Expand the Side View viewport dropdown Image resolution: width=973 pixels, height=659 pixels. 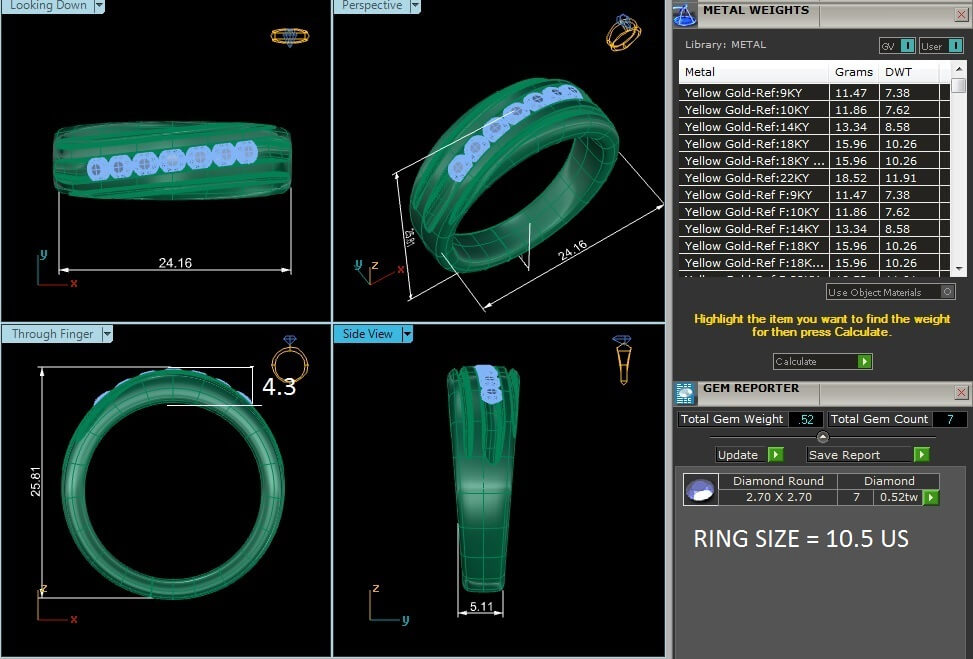pyautogui.click(x=407, y=334)
